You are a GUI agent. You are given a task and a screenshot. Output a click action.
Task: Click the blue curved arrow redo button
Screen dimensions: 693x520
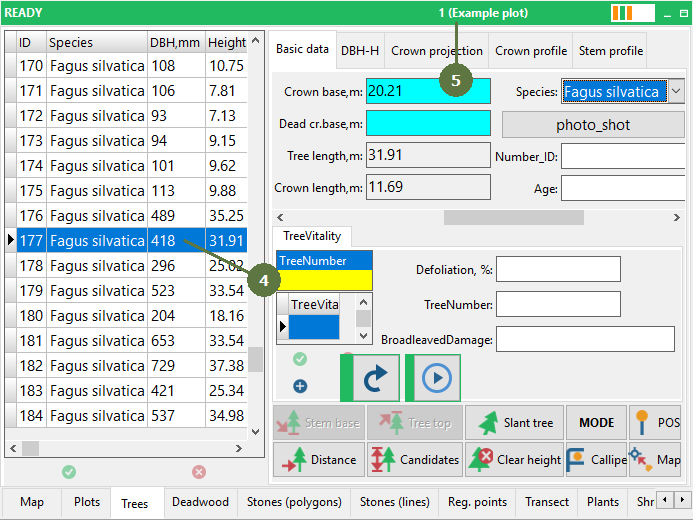coord(375,378)
